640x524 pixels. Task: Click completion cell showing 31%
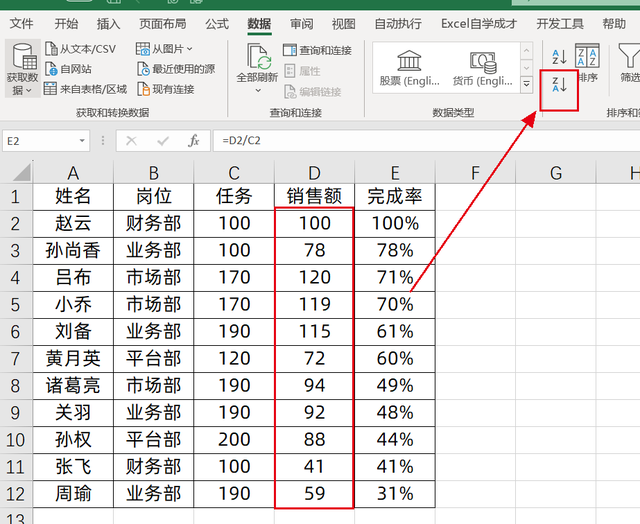395,494
